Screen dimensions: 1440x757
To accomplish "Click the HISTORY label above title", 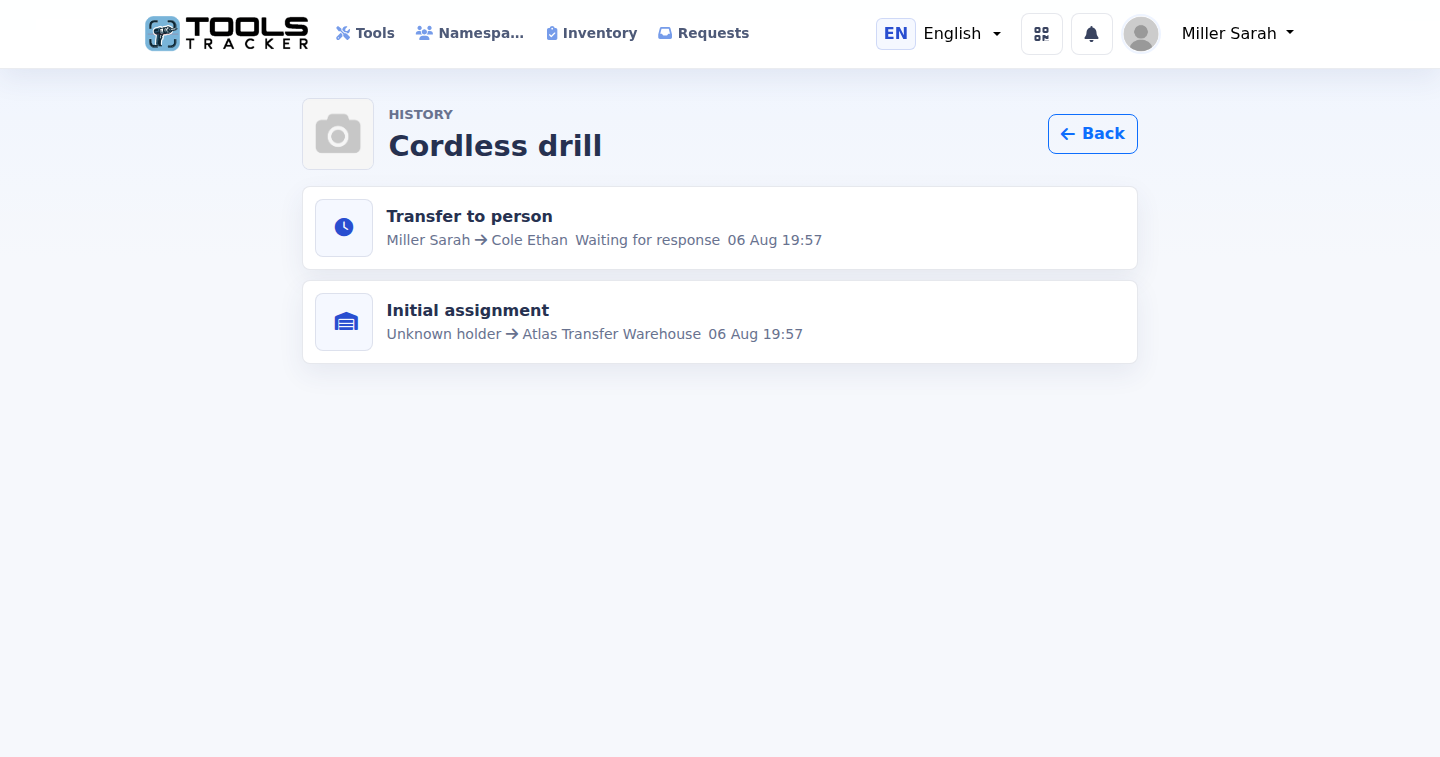I will pos(421,114).
